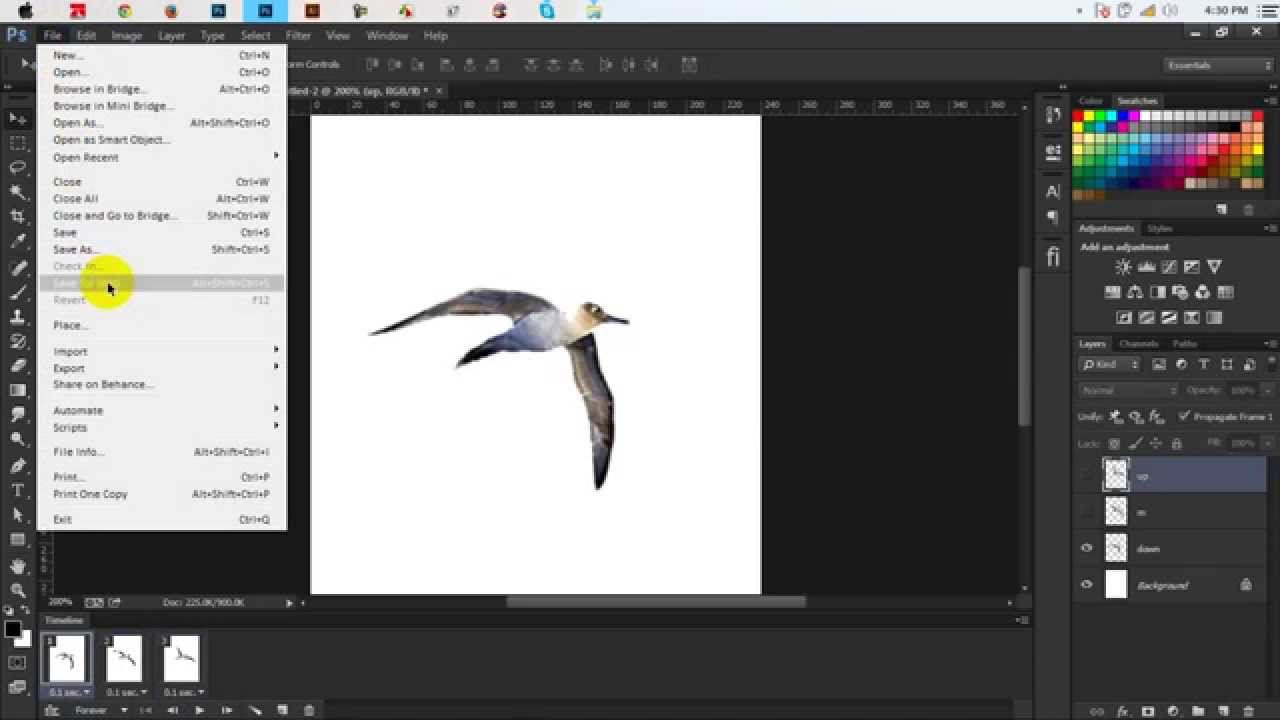This screenshot has height=720, width=1280.
Task: Toggle lock position in Layers panel
Action: (1156, 443)
